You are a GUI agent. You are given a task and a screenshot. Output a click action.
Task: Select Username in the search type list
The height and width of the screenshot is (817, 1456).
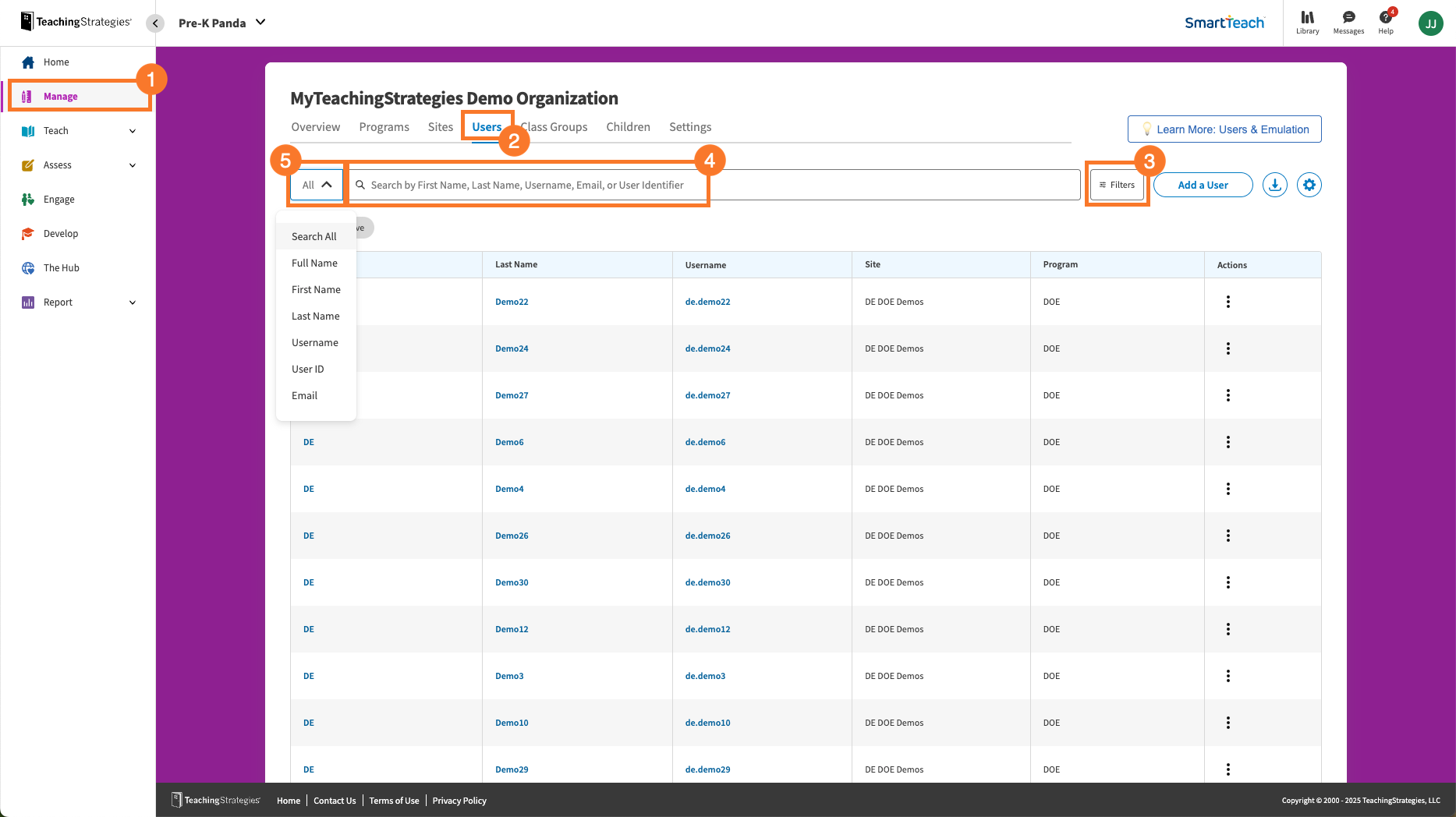(315, 343)
